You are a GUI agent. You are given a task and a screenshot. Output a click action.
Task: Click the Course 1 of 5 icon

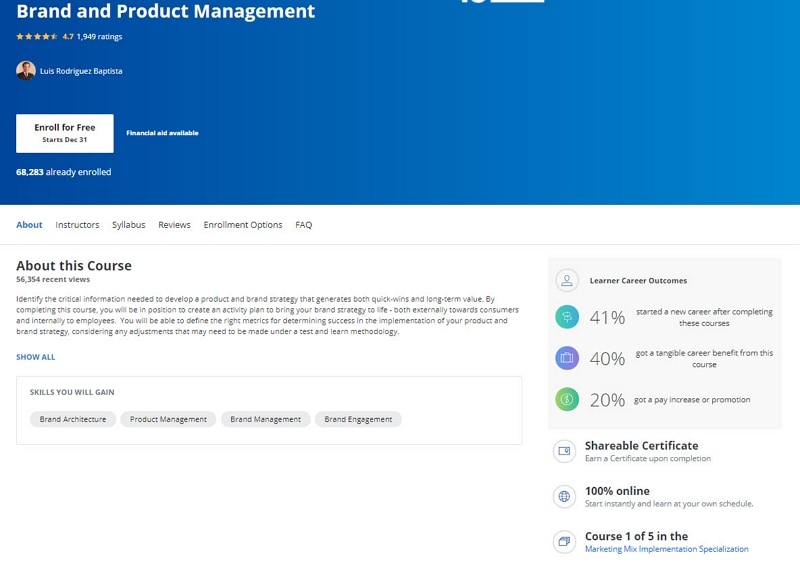(565, 542)
